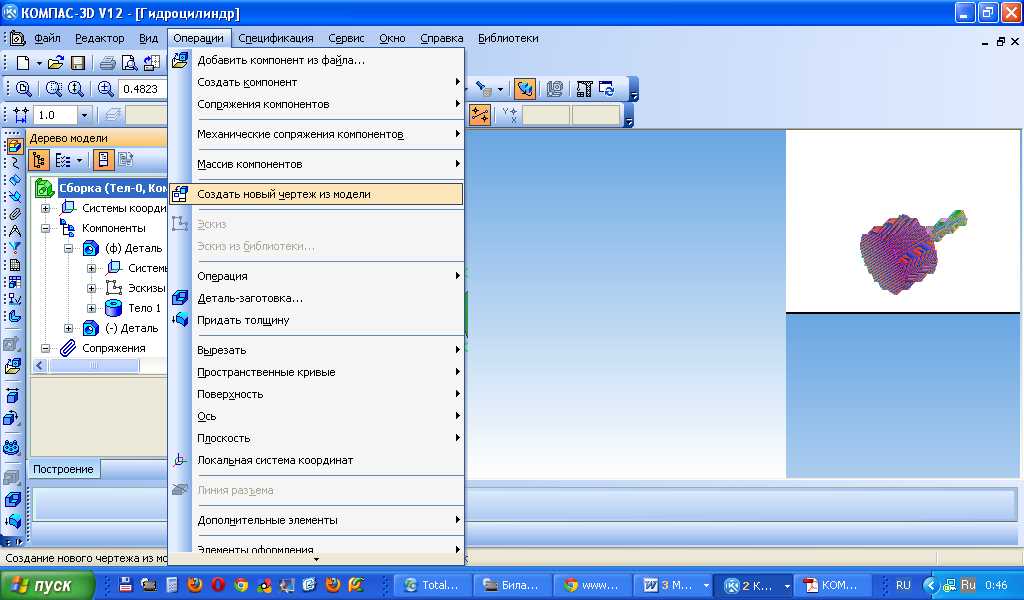Toggle the highlighted two-cube toolbar button beside the flashlight
1024x600 pixels.
(x=524, y=89)
